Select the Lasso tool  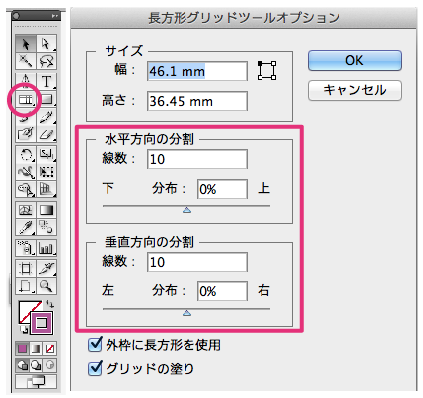[x=46, y=61]
